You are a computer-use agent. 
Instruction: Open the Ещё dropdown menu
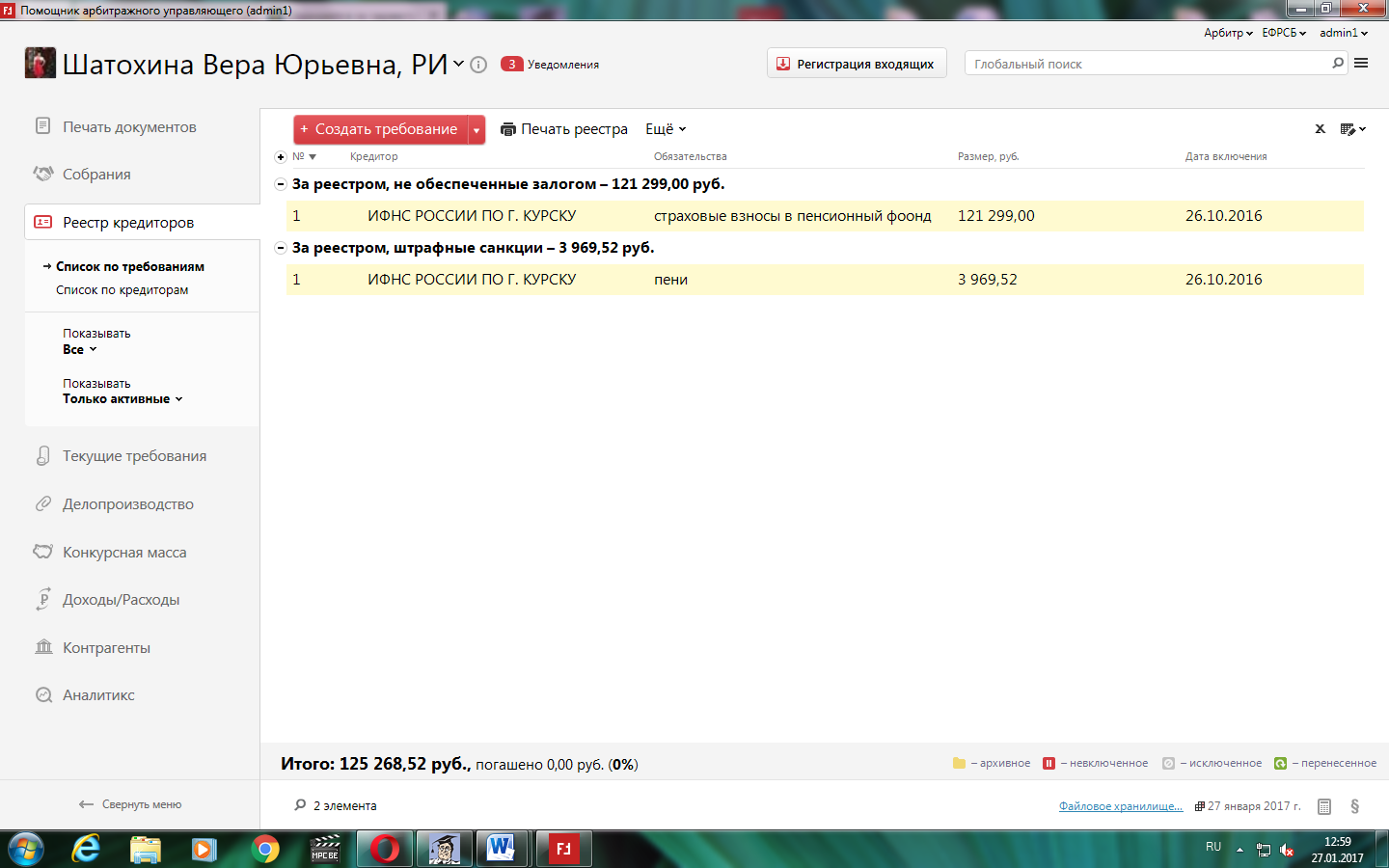666,129
